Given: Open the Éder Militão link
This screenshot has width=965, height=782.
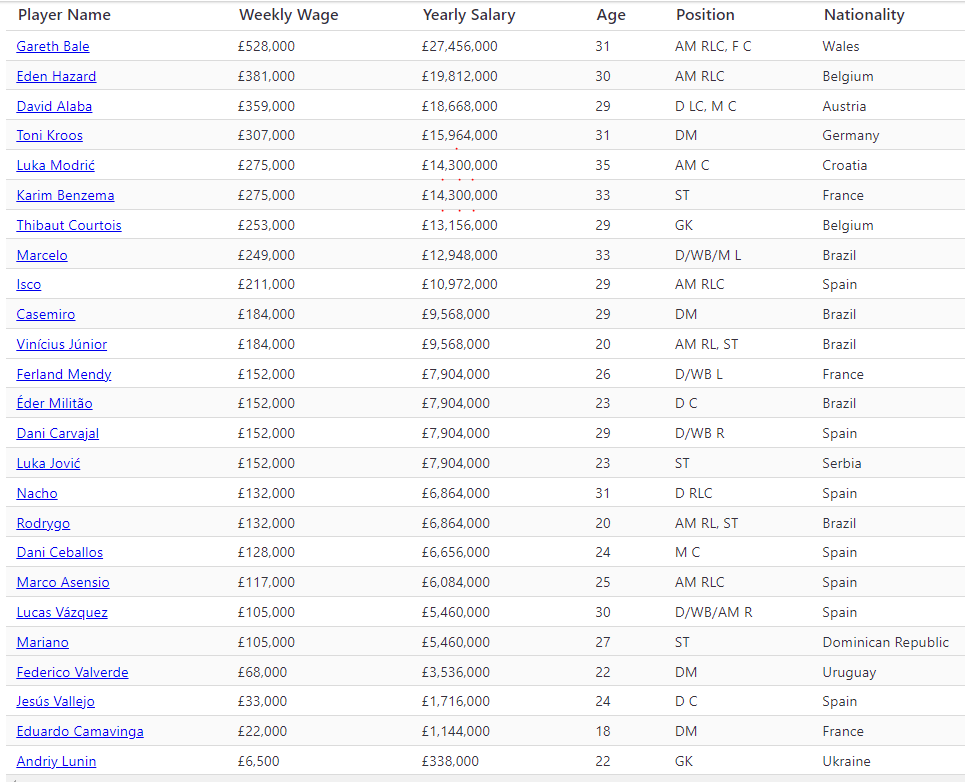Looking at the screenshot, I should click(x=54, y=403).
